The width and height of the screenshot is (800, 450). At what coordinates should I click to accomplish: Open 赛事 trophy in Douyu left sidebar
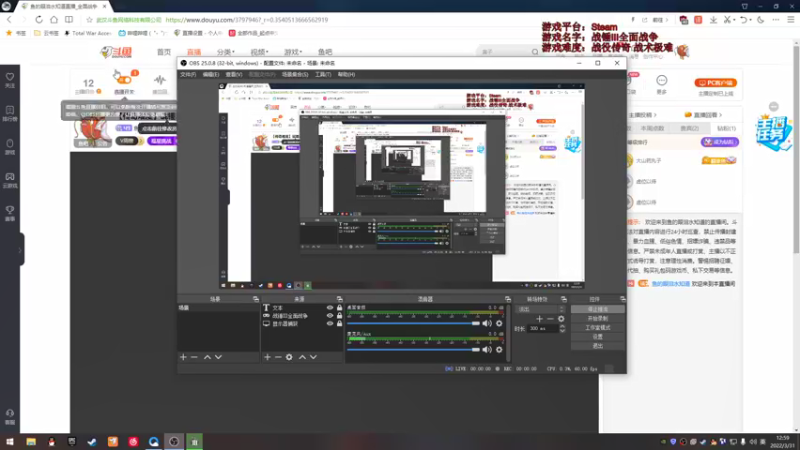point(10,213)
